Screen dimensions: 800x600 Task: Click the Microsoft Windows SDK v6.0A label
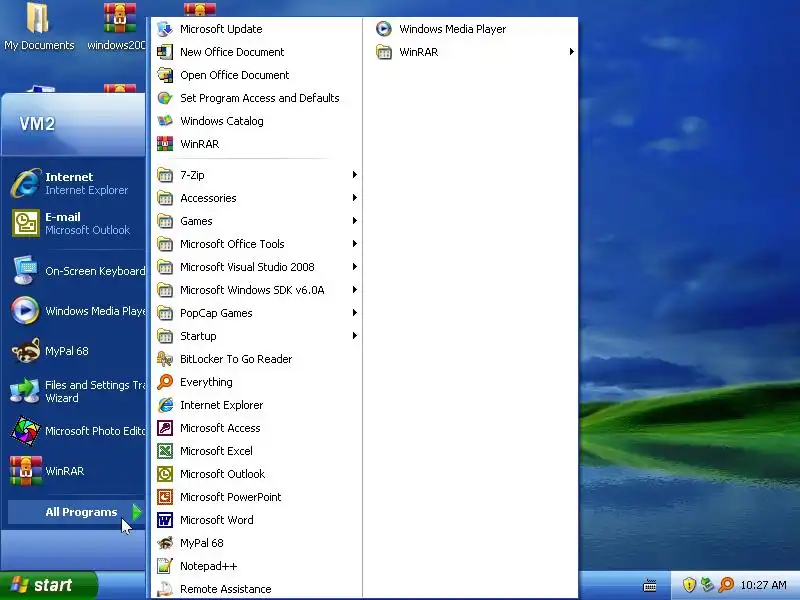coord(252,290)
